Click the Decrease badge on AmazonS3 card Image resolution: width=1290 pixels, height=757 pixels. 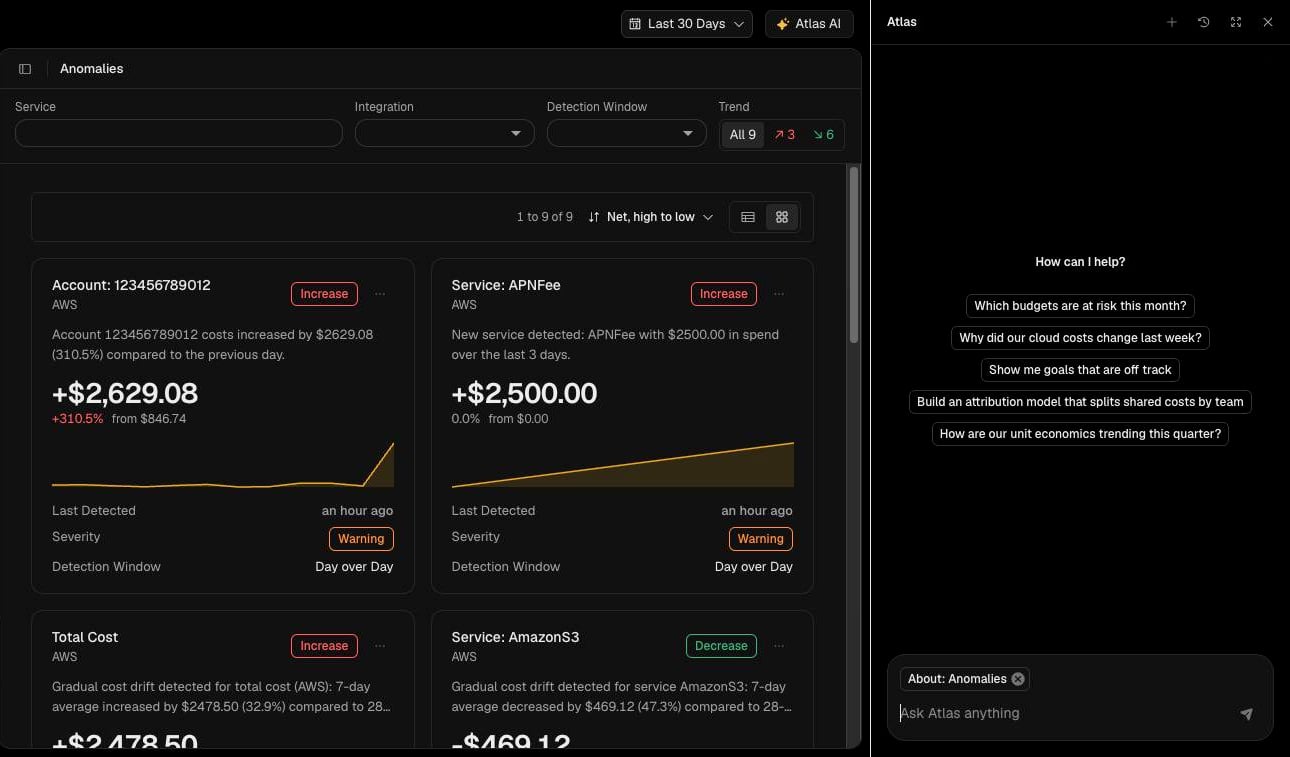click(721, 646)
